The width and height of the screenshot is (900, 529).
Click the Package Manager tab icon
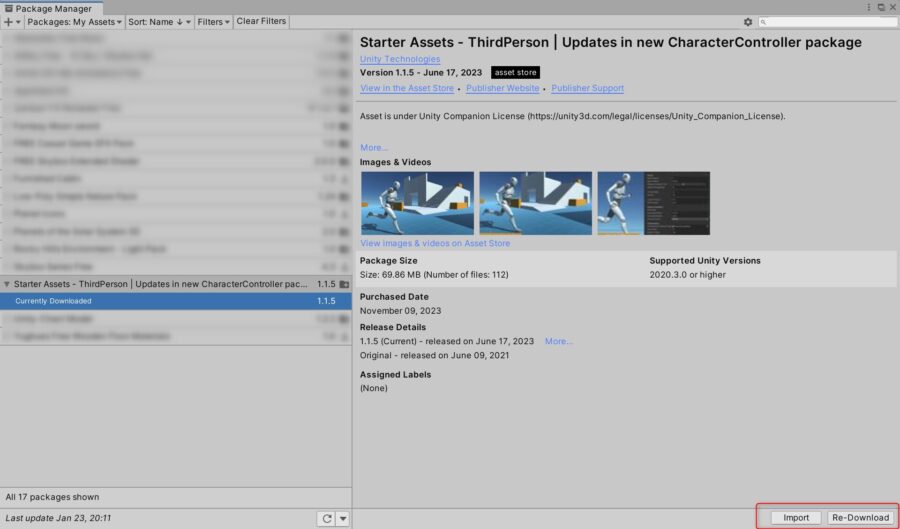[x=9, y=9]
